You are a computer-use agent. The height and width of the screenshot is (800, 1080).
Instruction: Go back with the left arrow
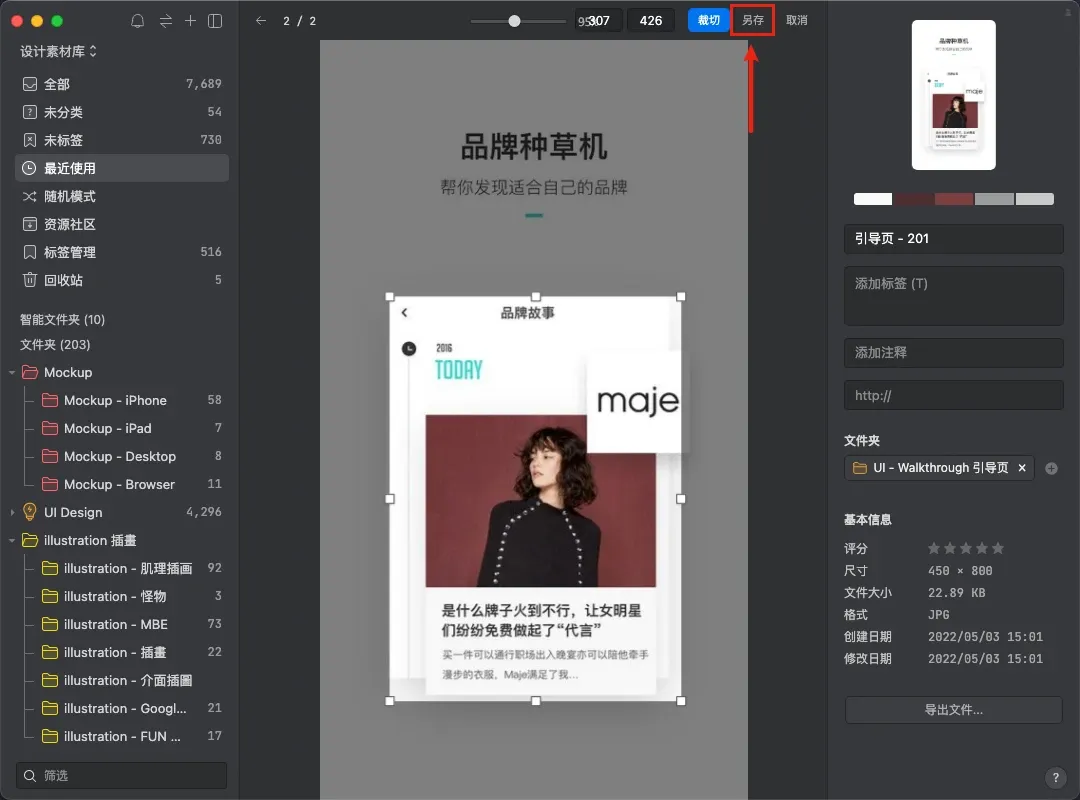click(260, 21)
